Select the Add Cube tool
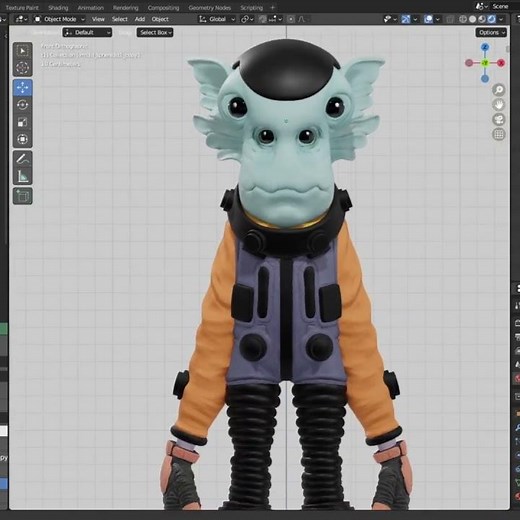520x520 pixels. pyautogui.click(x=22, y=196)
